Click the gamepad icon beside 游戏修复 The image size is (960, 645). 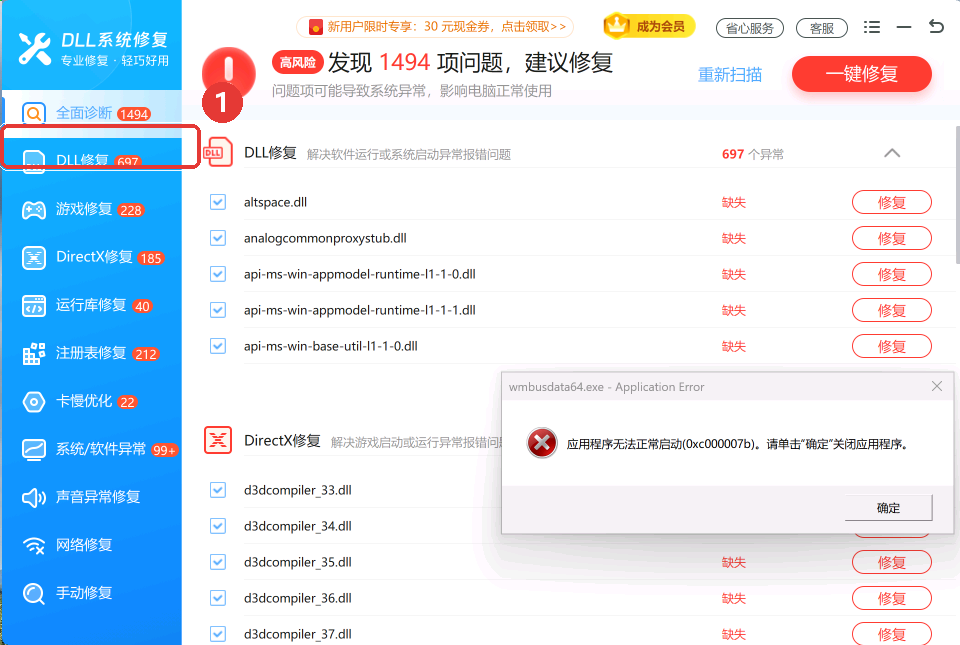coord(34,210)
